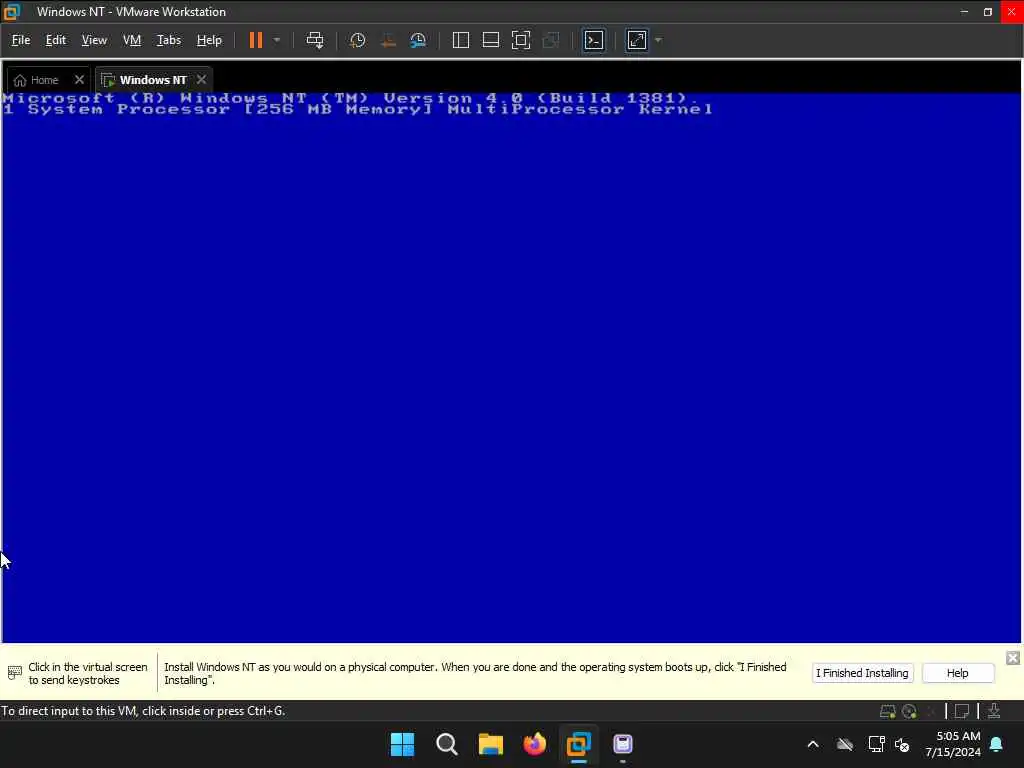Click 'To direct input to this VM' status text

pyautogui.click(x=143, y=711)
